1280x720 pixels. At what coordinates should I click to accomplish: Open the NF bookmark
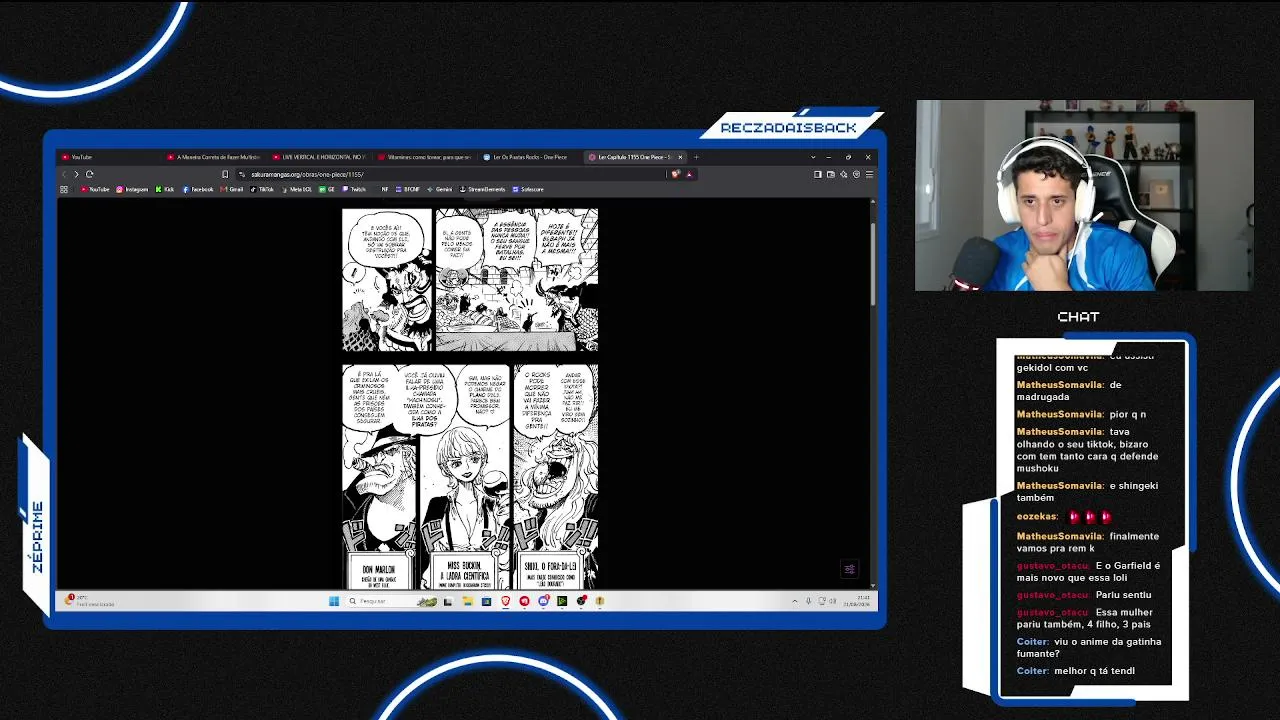click(385, 189)
